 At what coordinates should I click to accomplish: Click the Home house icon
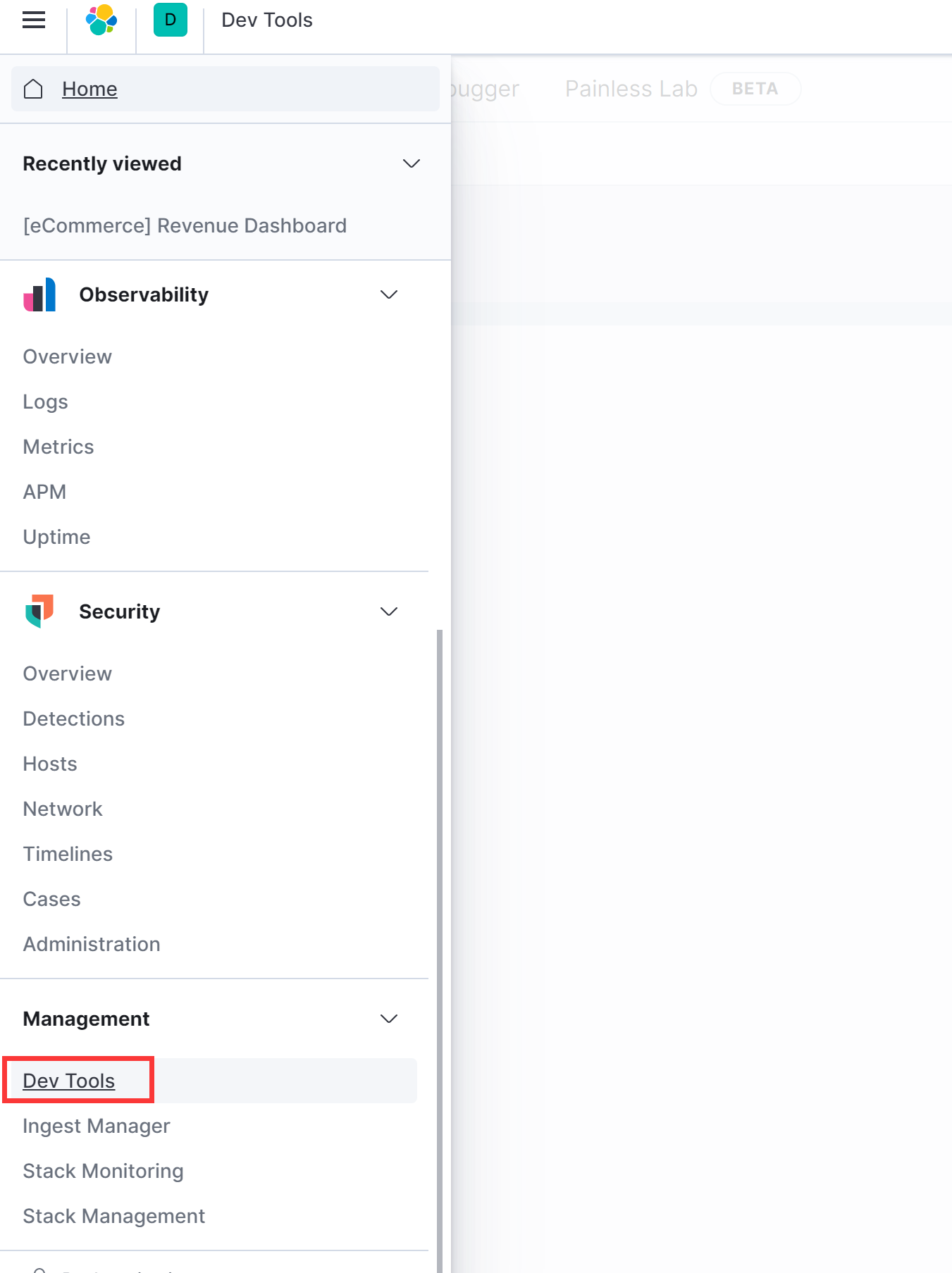[x=33, y=89]
